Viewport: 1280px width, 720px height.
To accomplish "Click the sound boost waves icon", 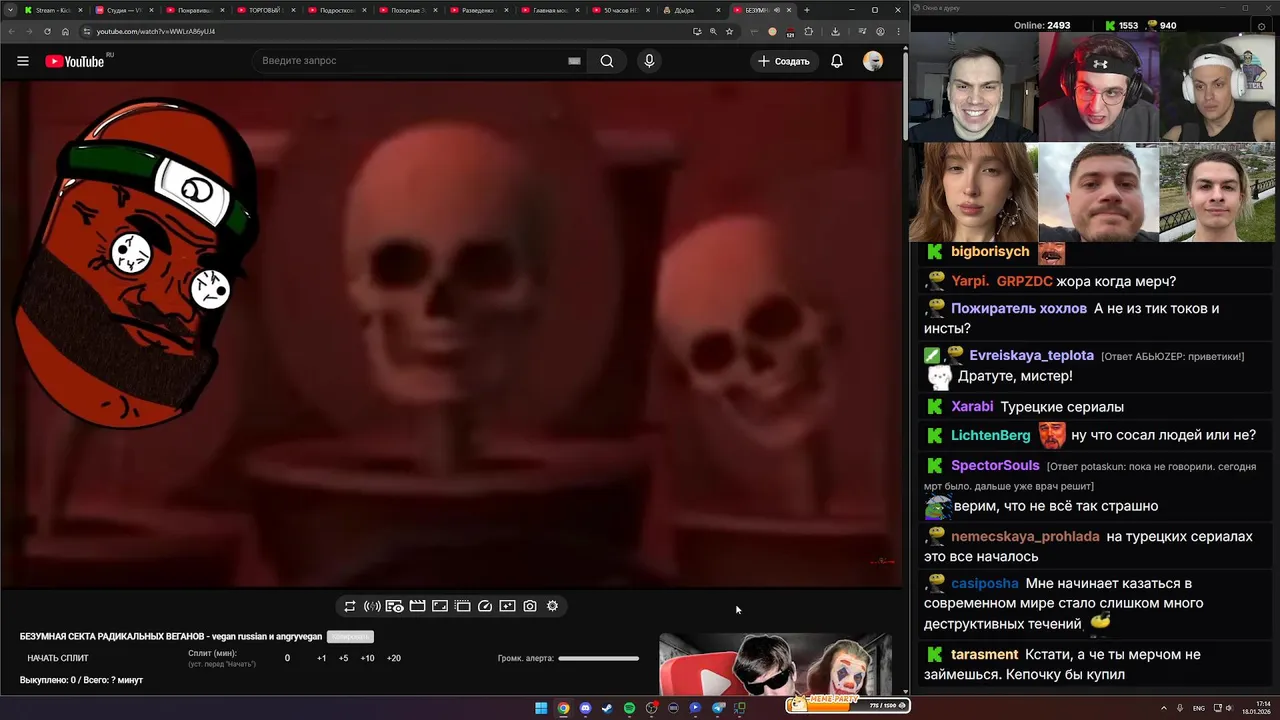I will tap(372, 606).
